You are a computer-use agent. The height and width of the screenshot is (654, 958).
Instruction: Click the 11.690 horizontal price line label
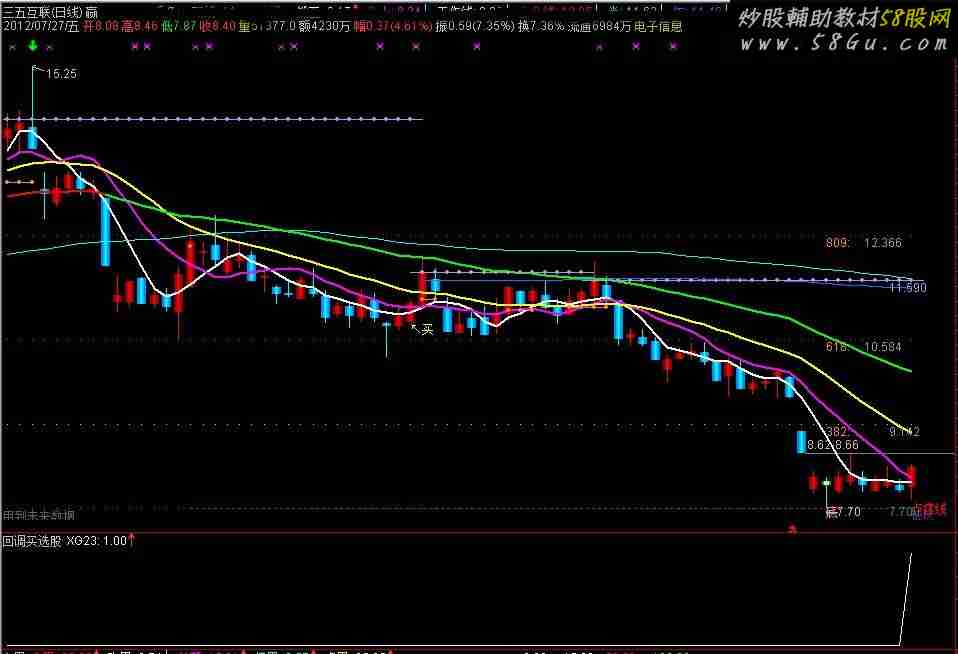pyautogui.click(x=908, y=287)
